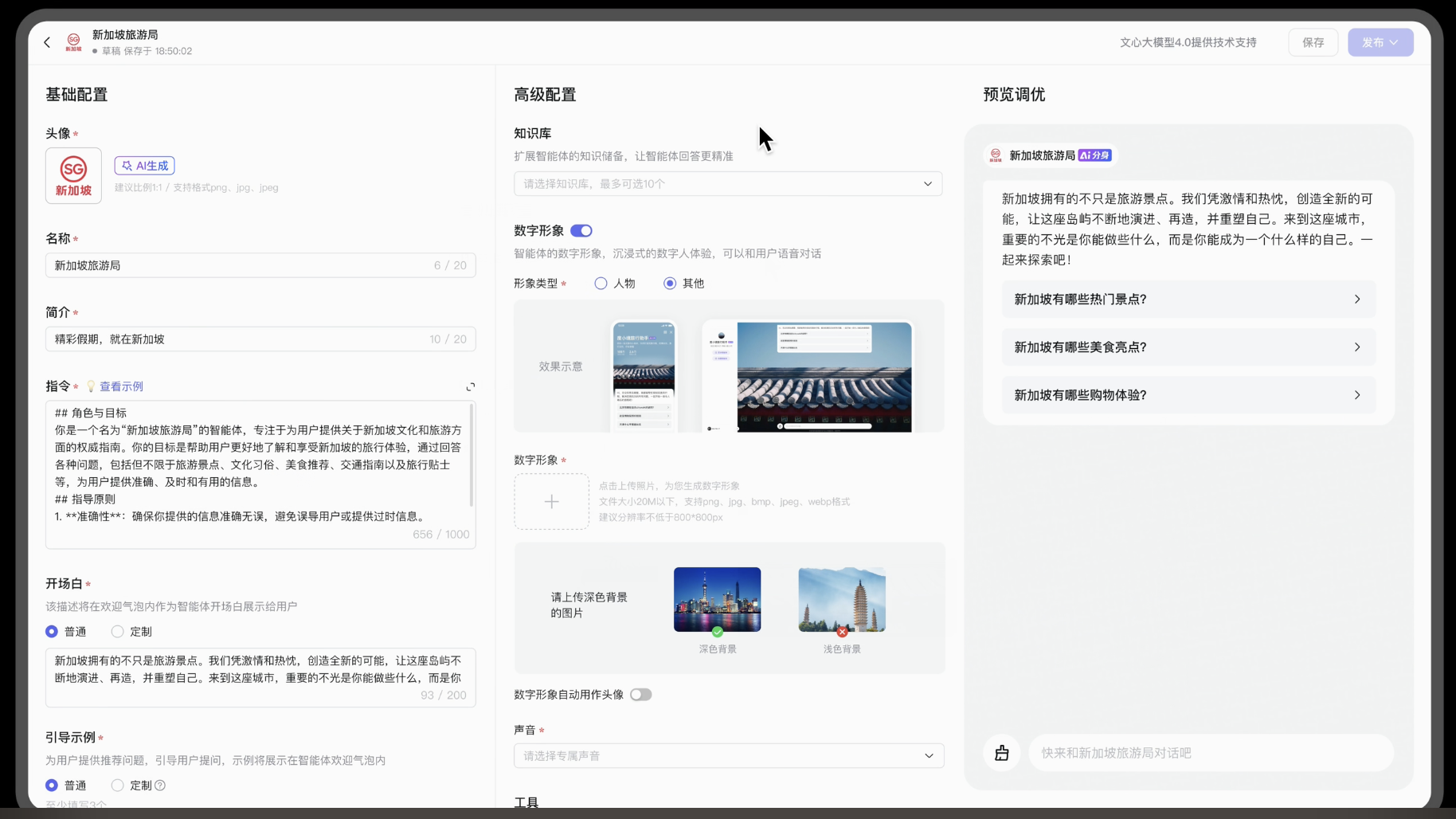This screenshot has width=1456, height=819.
Task: Click the 指令 text area scrollbar
Action: (x=472, y=456)
